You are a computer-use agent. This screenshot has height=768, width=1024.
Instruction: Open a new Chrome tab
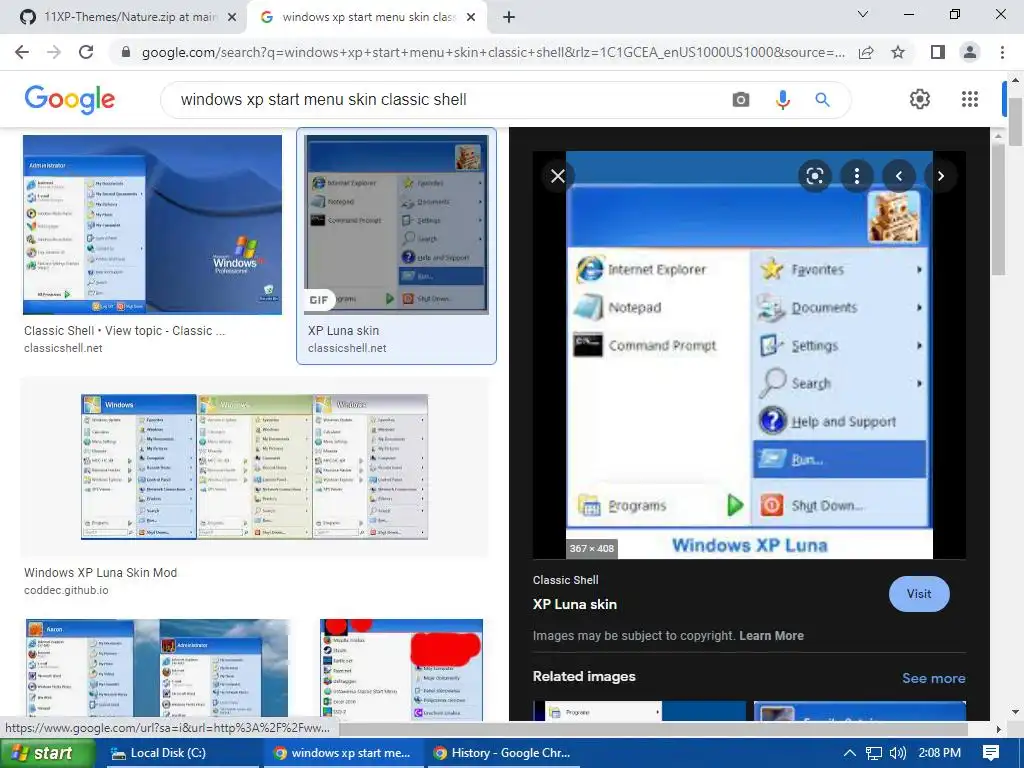tap(509, 17)
